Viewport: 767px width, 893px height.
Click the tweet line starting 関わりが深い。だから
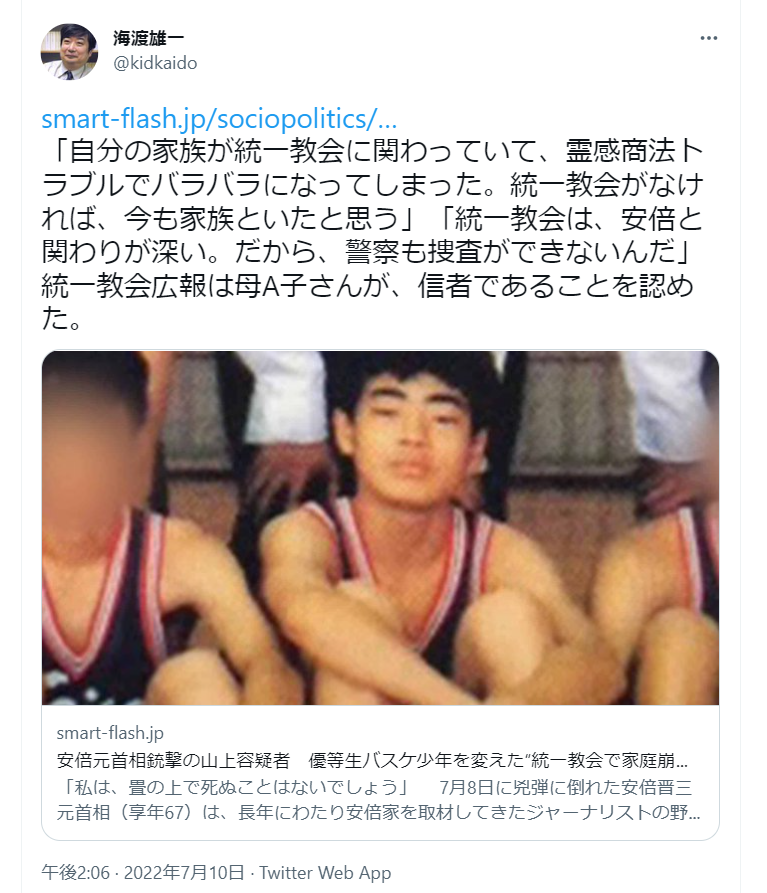click(x=366, y=251)
